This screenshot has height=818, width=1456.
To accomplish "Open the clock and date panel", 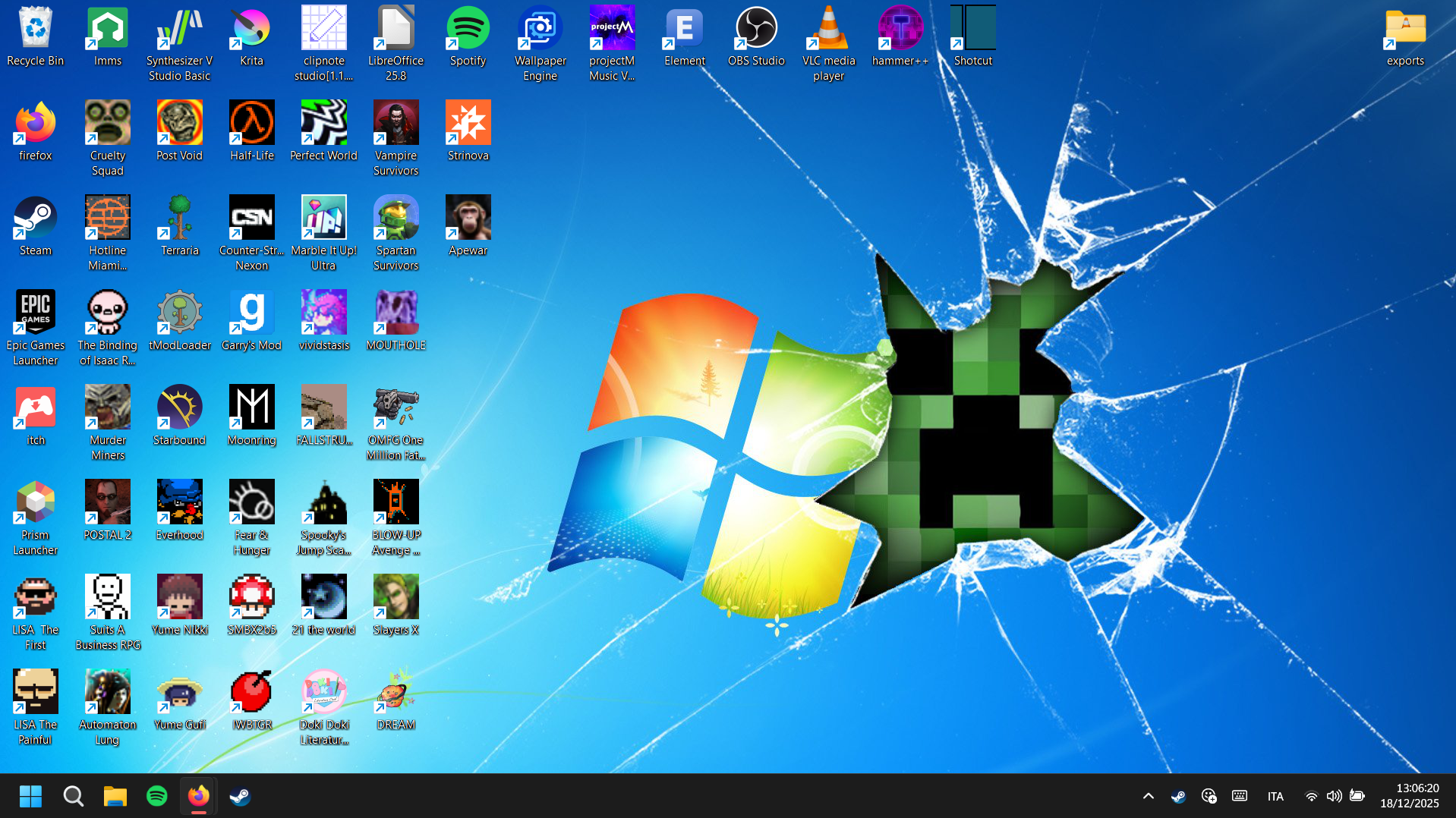I will [1410, 796].
